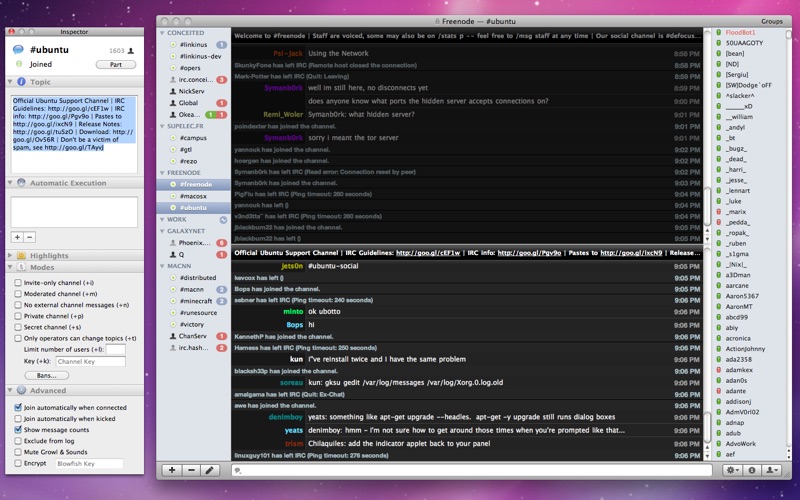Expand the Highlights section in Inspector
The image size is (800, 500).
point(10,255)
